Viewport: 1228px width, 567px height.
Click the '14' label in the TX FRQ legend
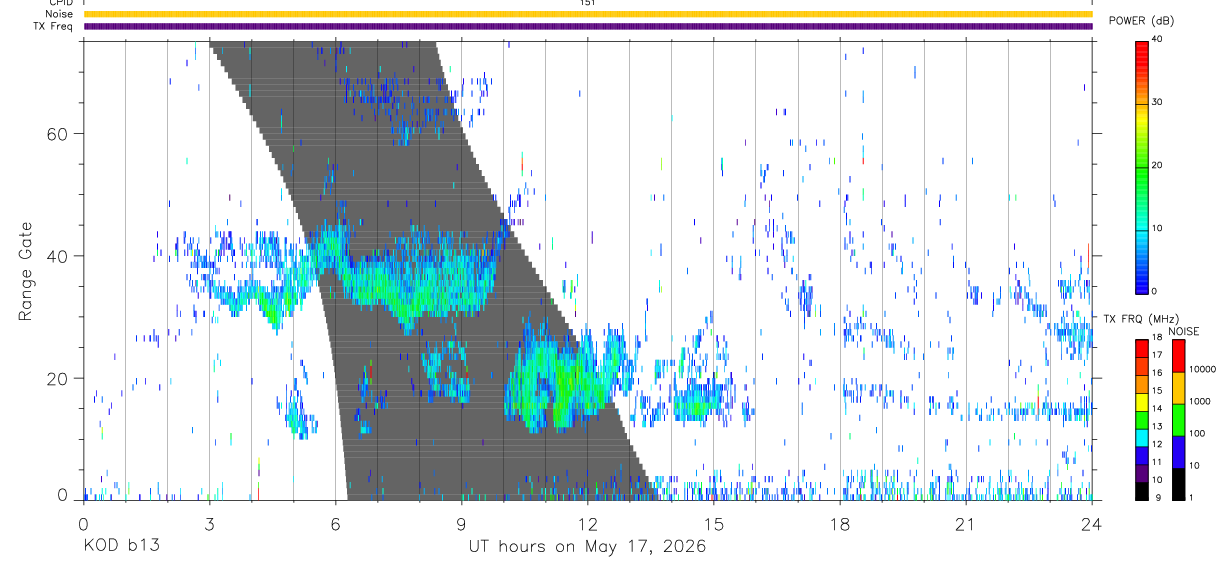coord(1156,408)
